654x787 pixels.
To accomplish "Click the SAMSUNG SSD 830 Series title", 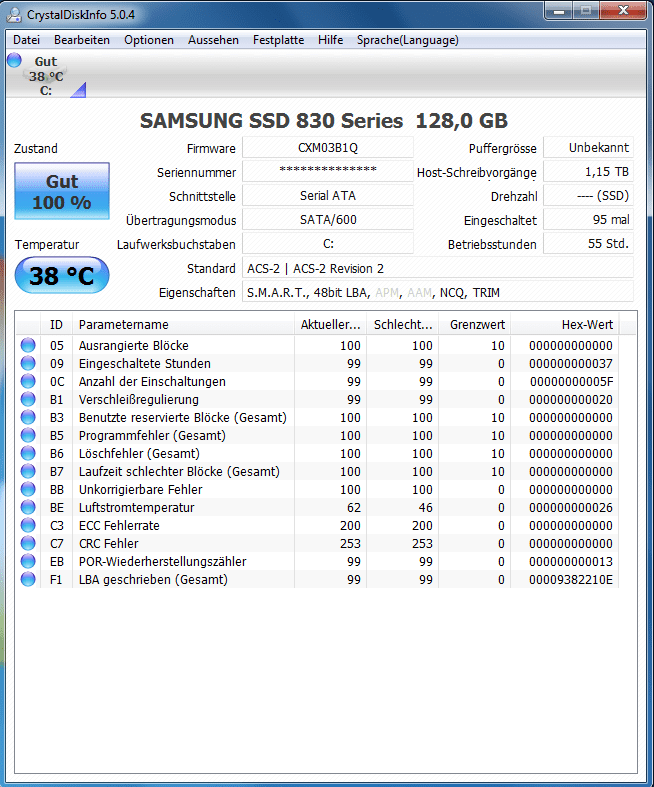I will pos(324,121).
